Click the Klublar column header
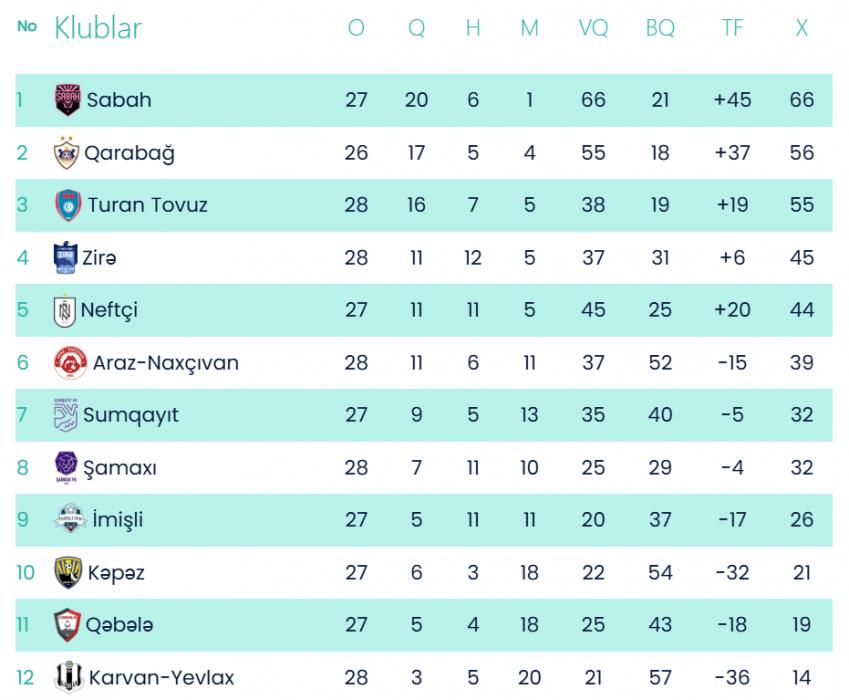Image resolution: width=849 pixels, height=700 pixels. [x=98, y=28]
